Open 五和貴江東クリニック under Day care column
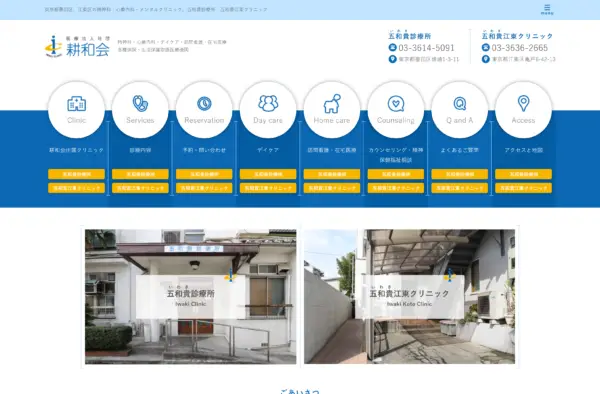This screenshot has width=600, height=394. coord(268,188)
